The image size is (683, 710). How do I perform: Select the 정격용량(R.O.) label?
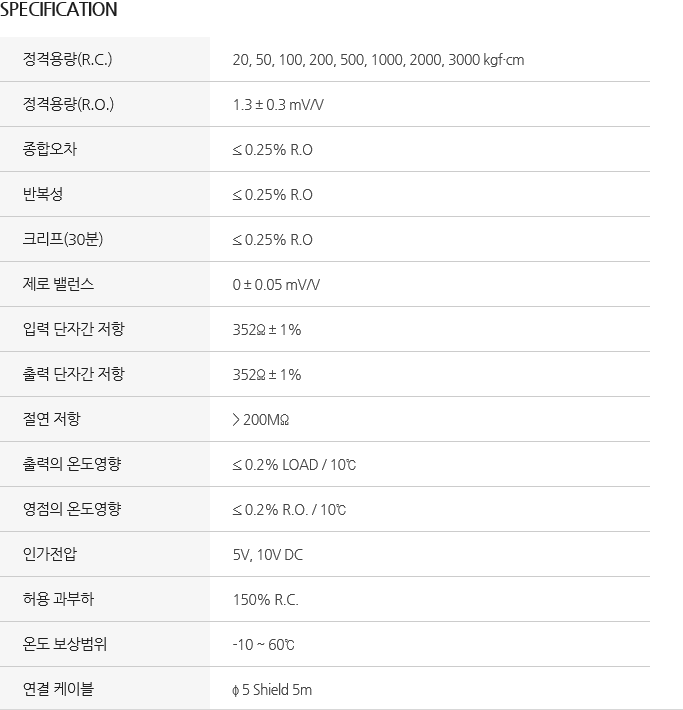[68, 104]
